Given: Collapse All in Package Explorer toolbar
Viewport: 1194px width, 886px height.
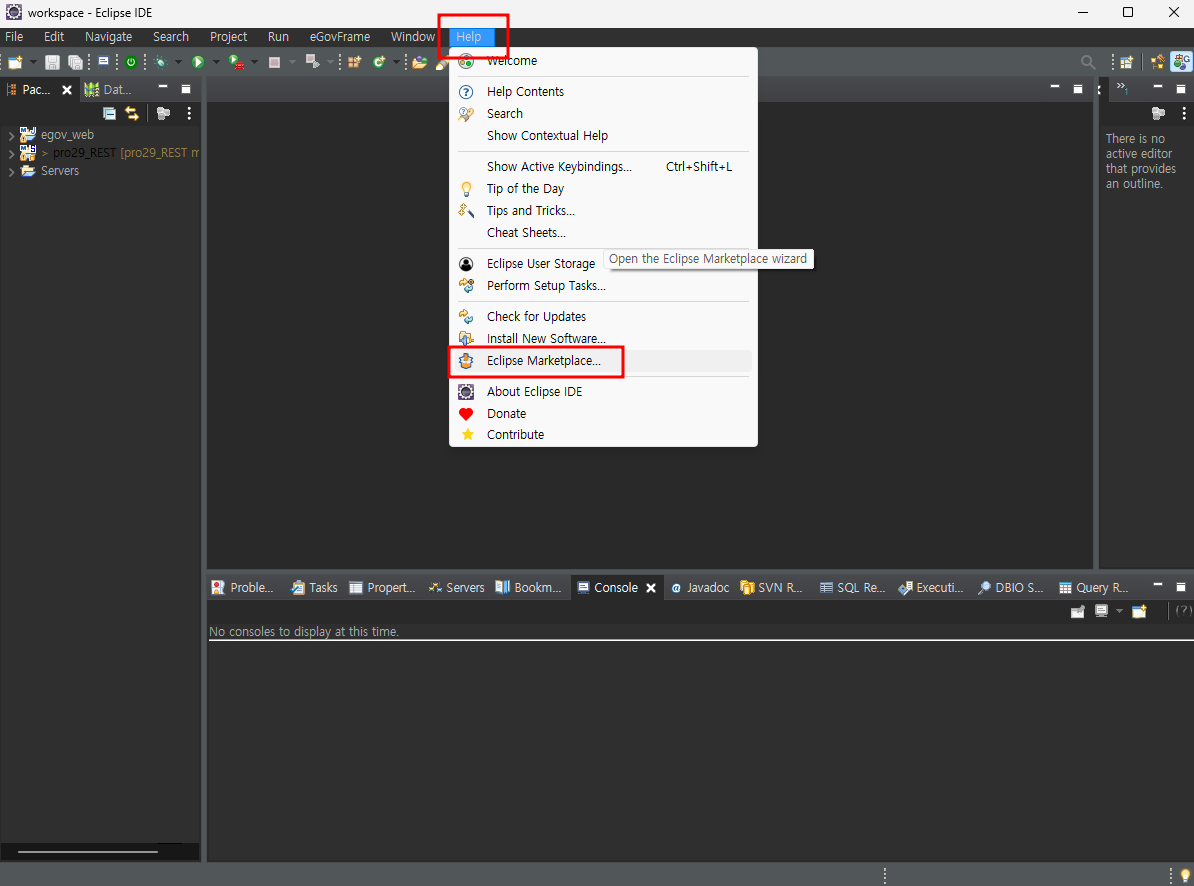Looking at the screenshot, I should point(110,113).
